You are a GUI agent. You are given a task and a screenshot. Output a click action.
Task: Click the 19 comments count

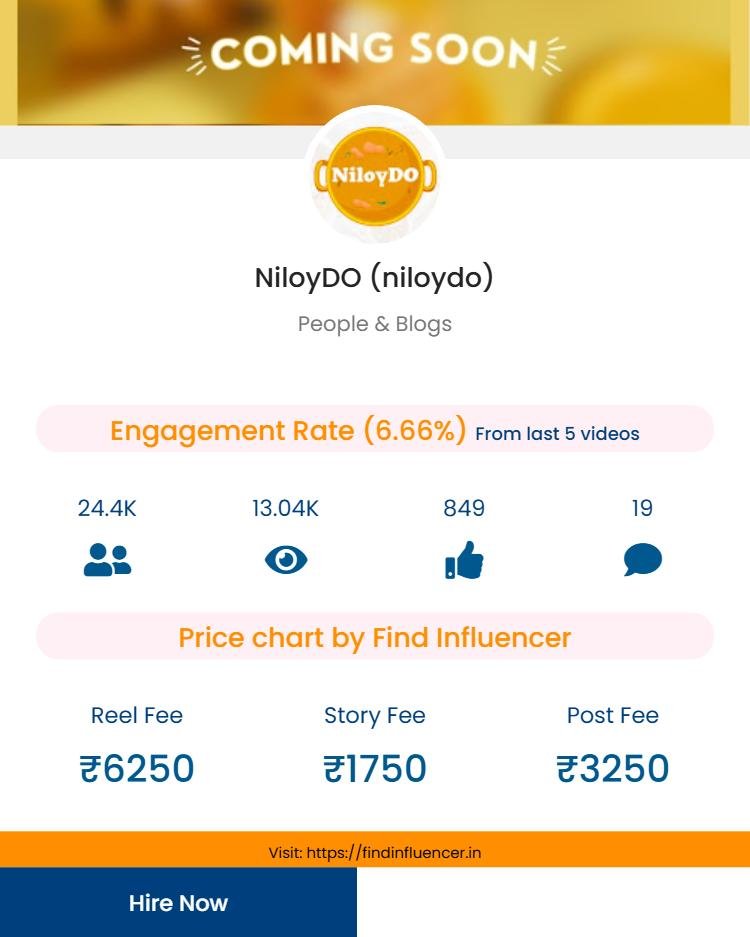coord(642,508)
